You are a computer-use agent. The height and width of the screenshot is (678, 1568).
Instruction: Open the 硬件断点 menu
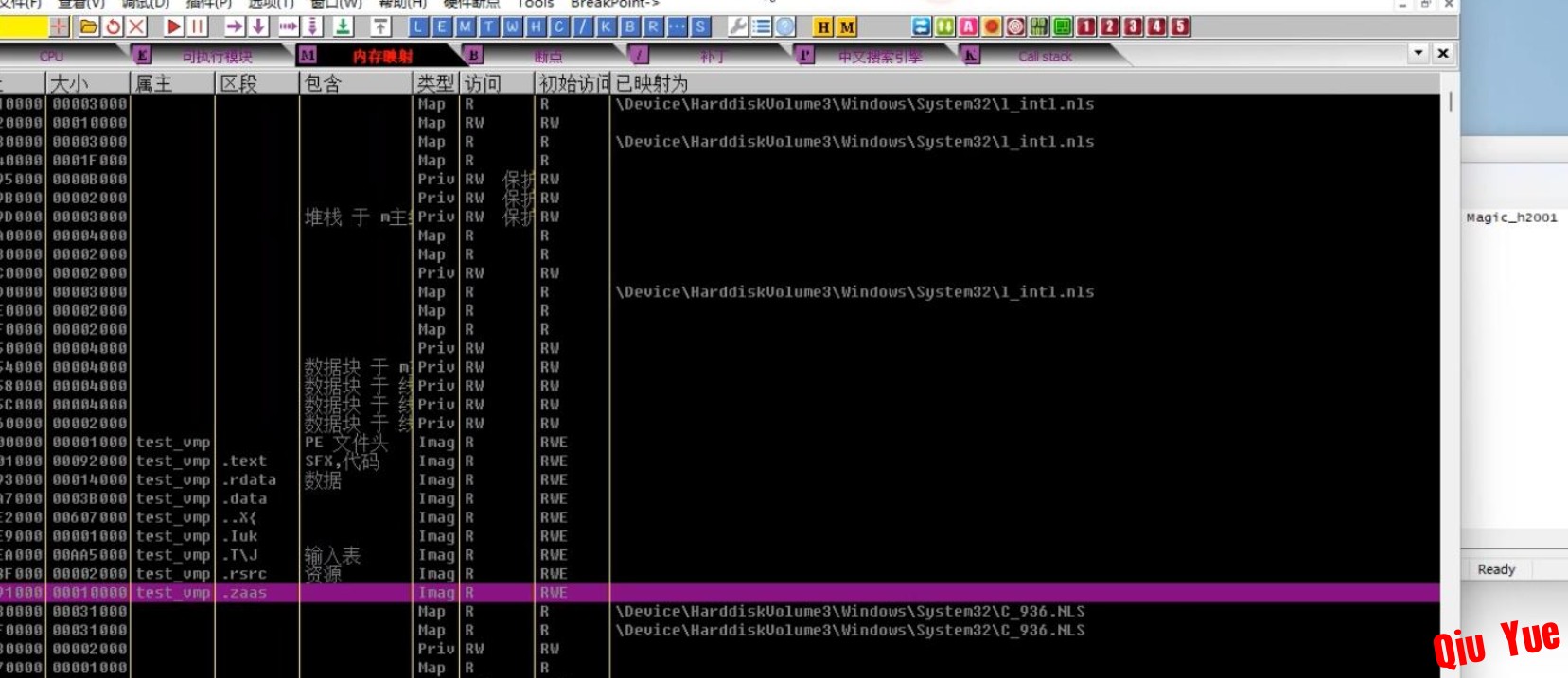click(471, 4)
